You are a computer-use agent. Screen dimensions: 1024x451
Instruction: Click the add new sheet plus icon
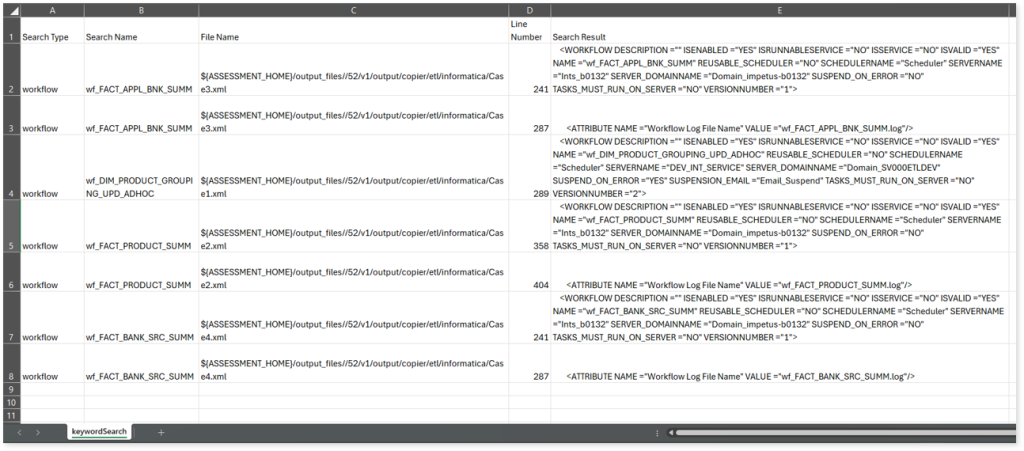(161, 432)
